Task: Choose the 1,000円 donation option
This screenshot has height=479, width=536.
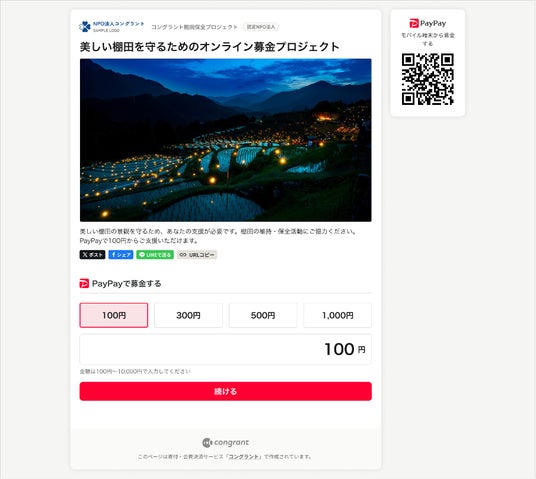Action: coord(337,315)
